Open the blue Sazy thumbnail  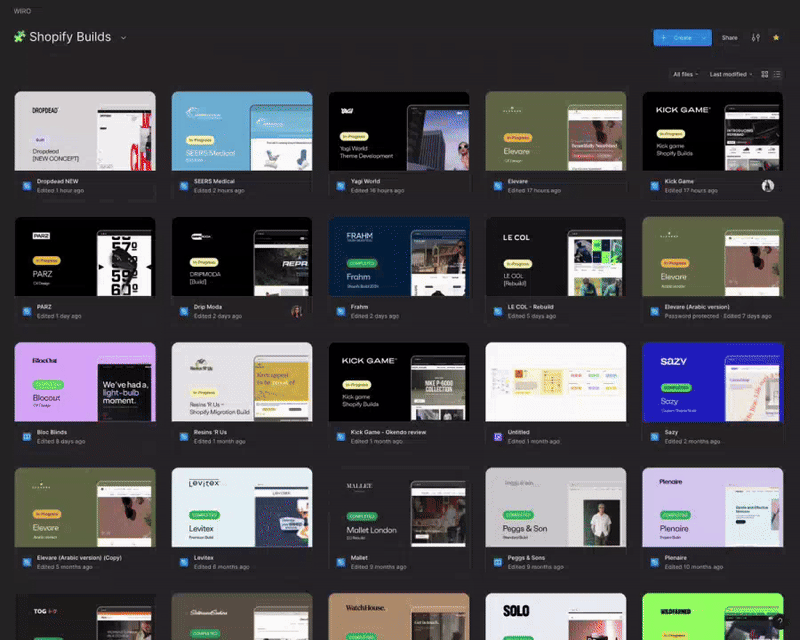pos(713,382)
